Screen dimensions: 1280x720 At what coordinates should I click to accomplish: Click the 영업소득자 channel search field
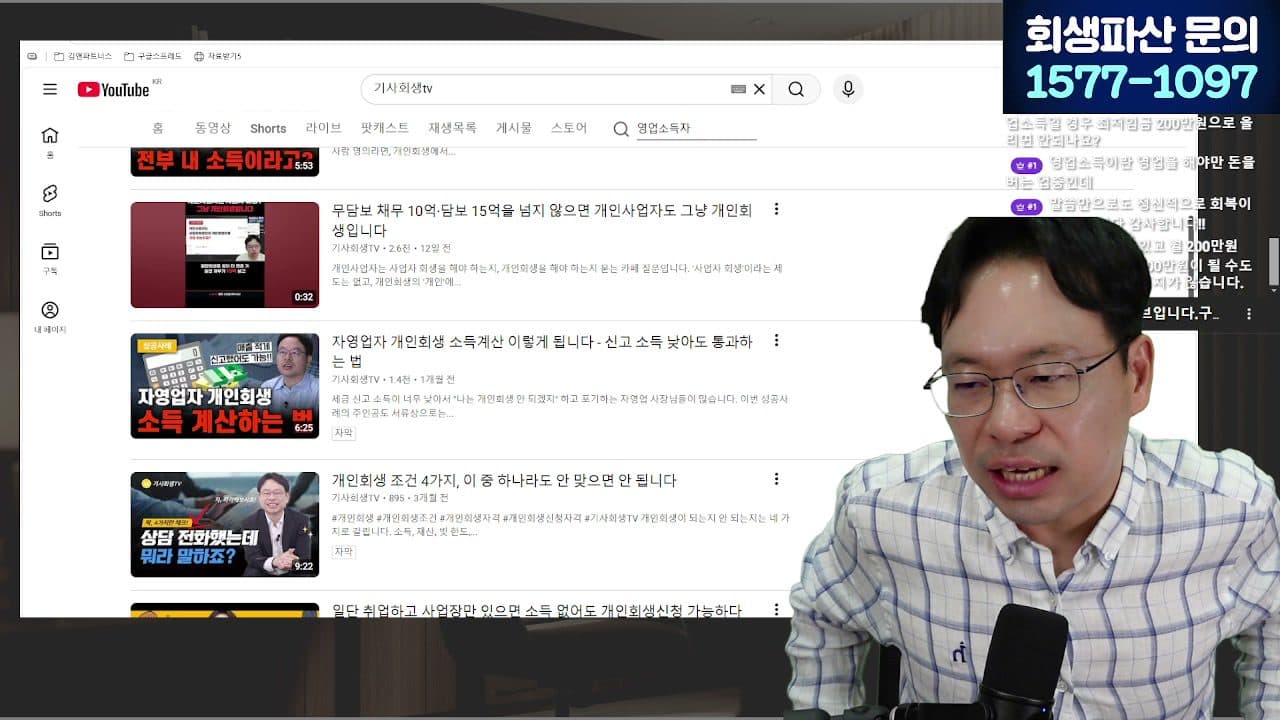tap(696, 129)
